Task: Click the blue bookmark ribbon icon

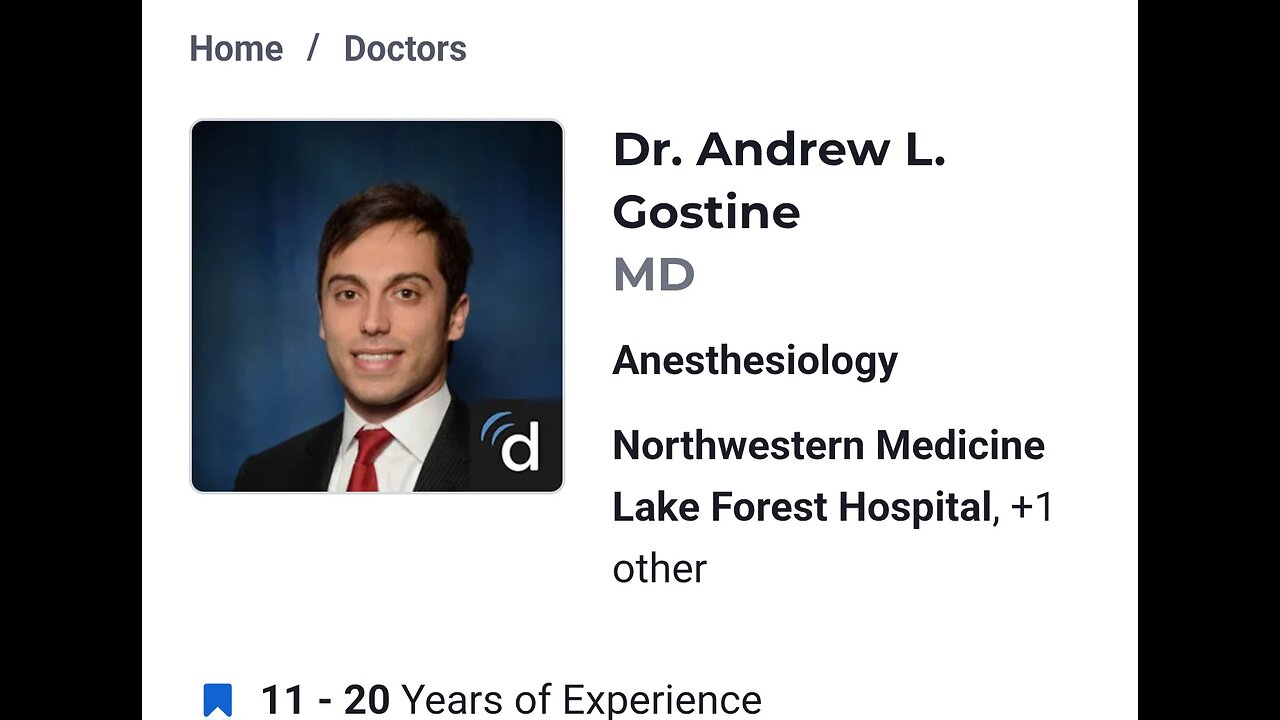Action: click(218, 699)
